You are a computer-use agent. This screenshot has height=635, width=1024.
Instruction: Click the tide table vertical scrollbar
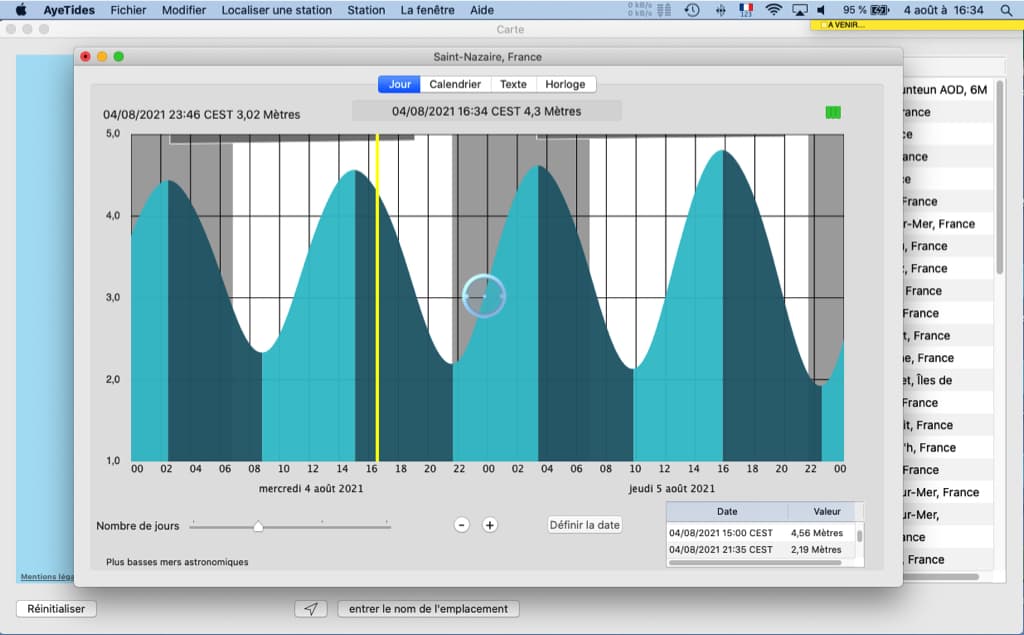859,536
